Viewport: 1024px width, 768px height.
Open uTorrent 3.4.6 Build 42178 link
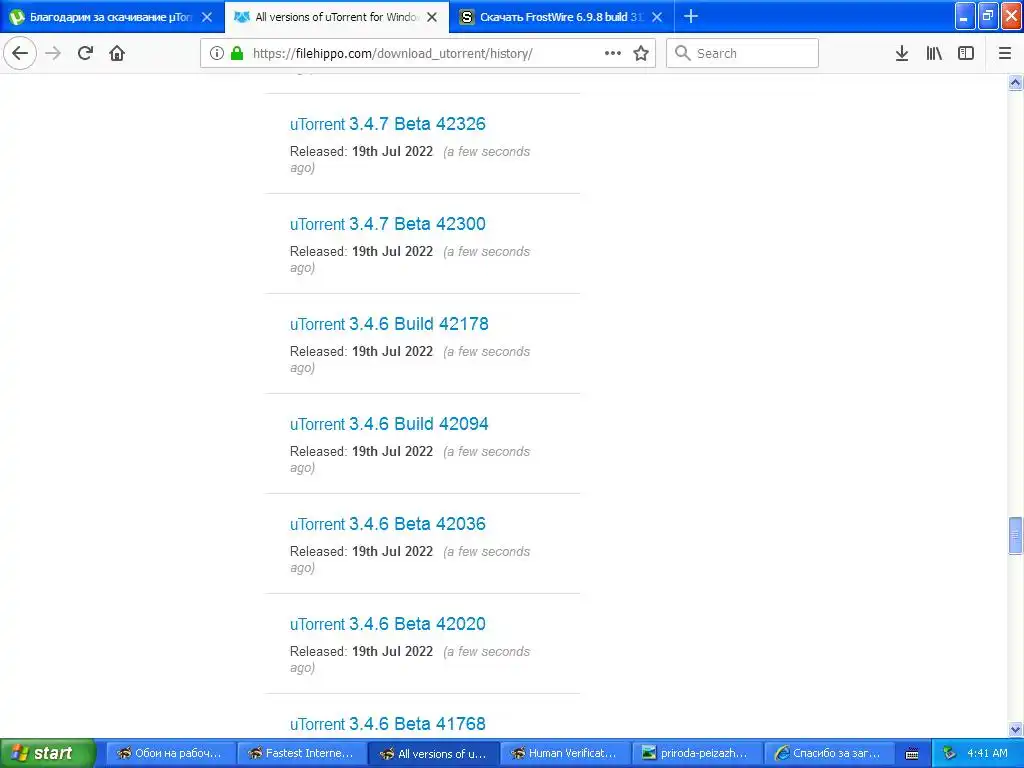tap(389, 323)
